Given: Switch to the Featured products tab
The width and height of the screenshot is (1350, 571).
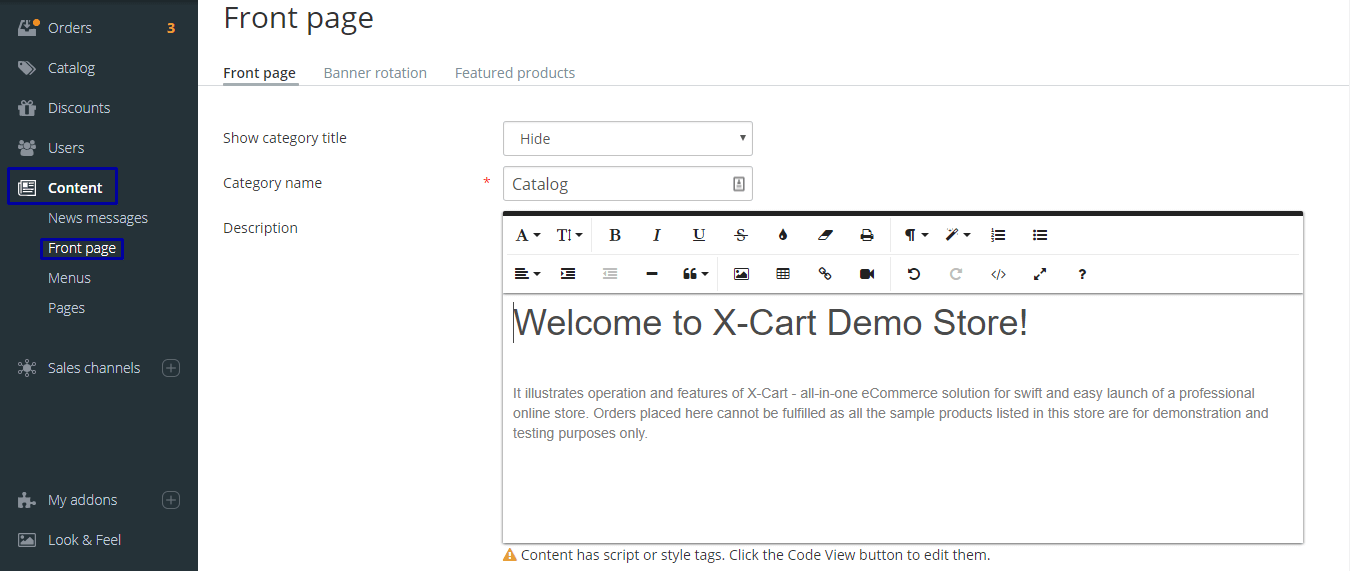Looking at the screenshot, I should [515, 73].
